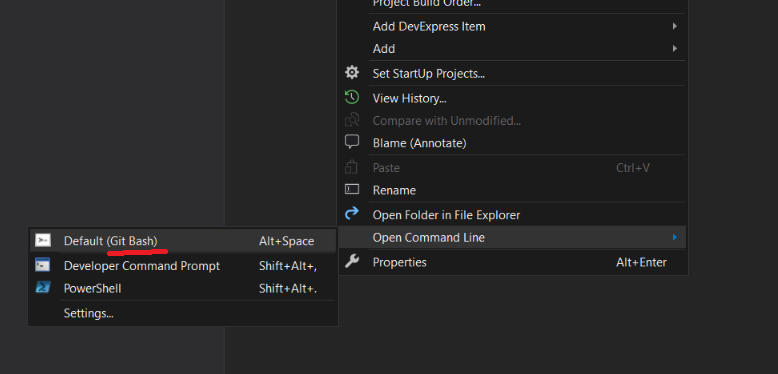Click the Compare with Unmodified icon
Screen dimensions: 778x374
(x=352, y=120)
